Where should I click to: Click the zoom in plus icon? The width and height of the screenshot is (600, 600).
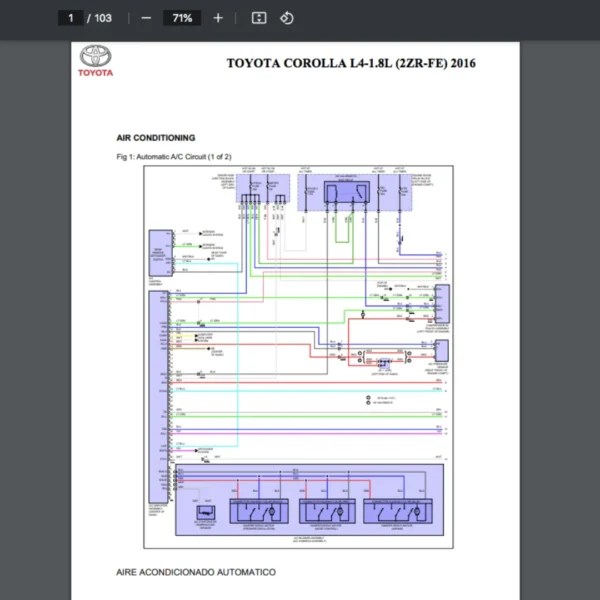(218, 18)
